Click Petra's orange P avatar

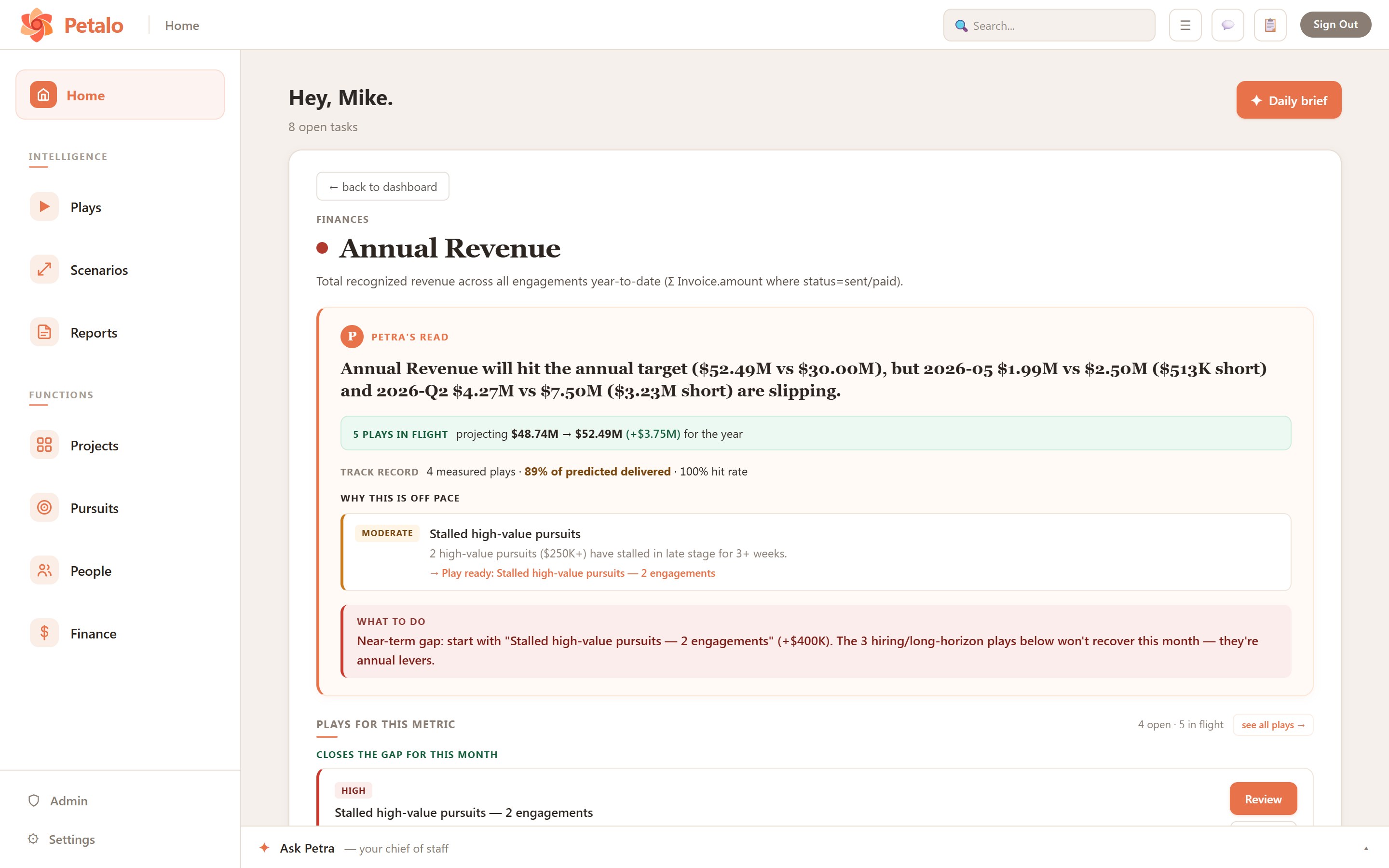(352, 337)
